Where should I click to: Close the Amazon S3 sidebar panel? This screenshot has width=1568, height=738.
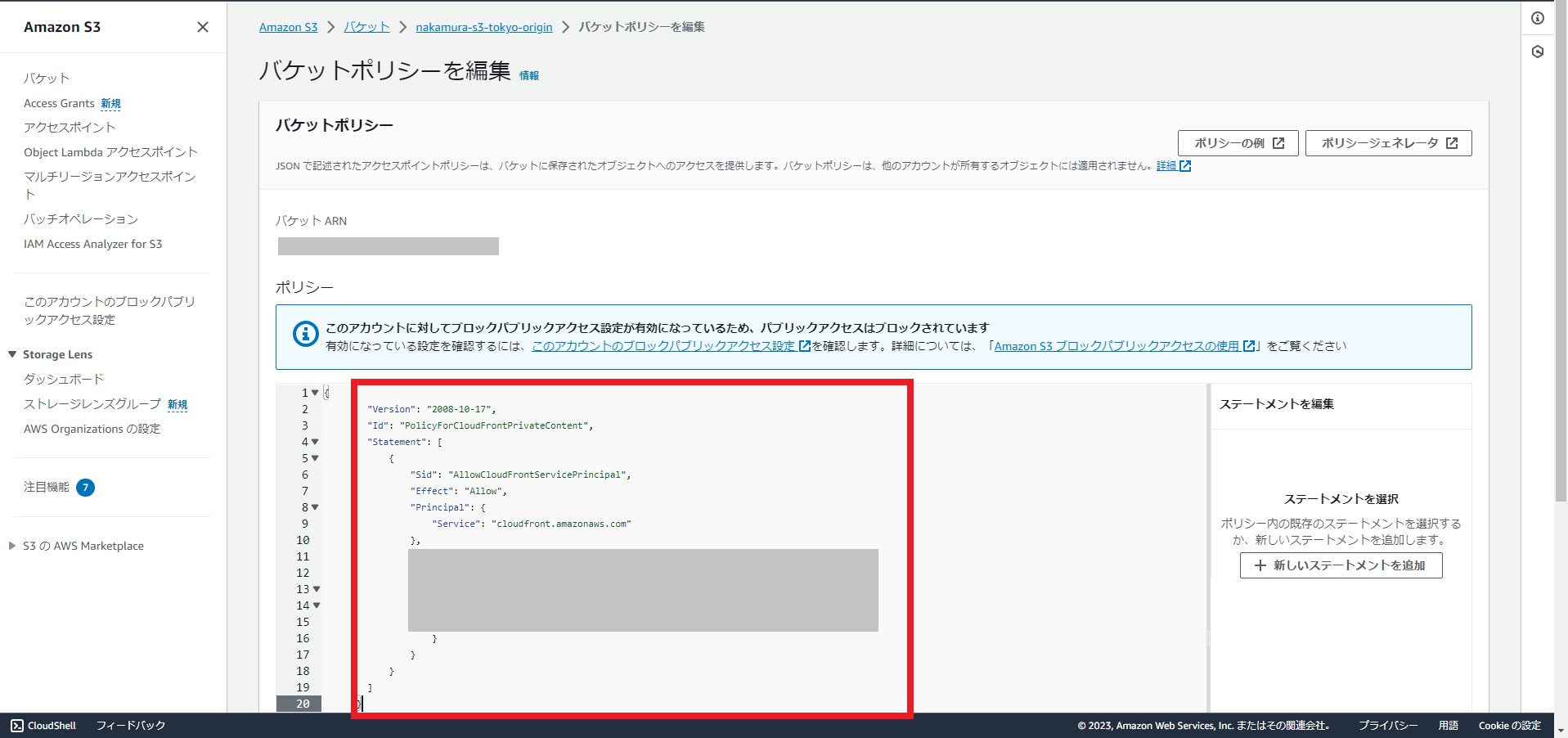coord(203,27)
